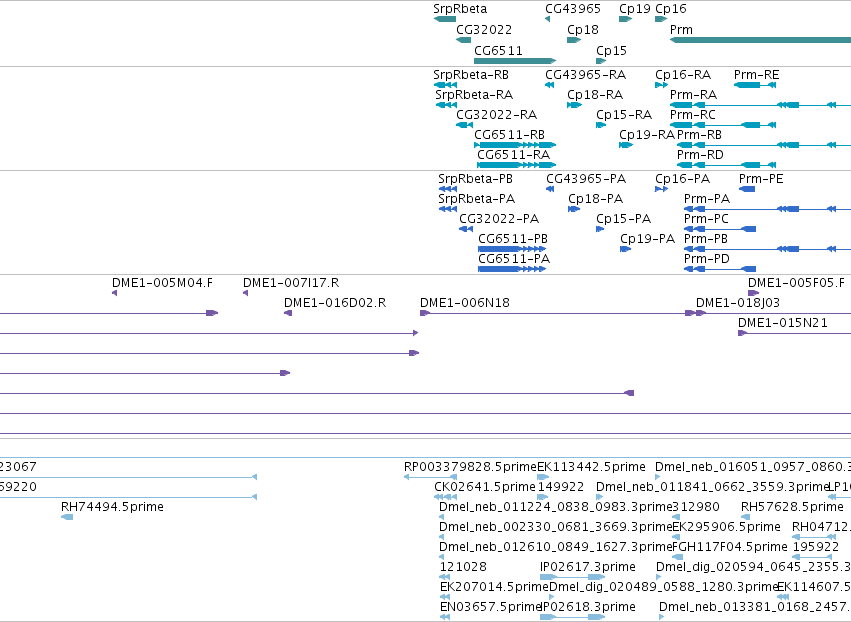The width and height of the screenshot is (851, 622).
Task: Select protein CG6511-PB
Action: [512, 249]
